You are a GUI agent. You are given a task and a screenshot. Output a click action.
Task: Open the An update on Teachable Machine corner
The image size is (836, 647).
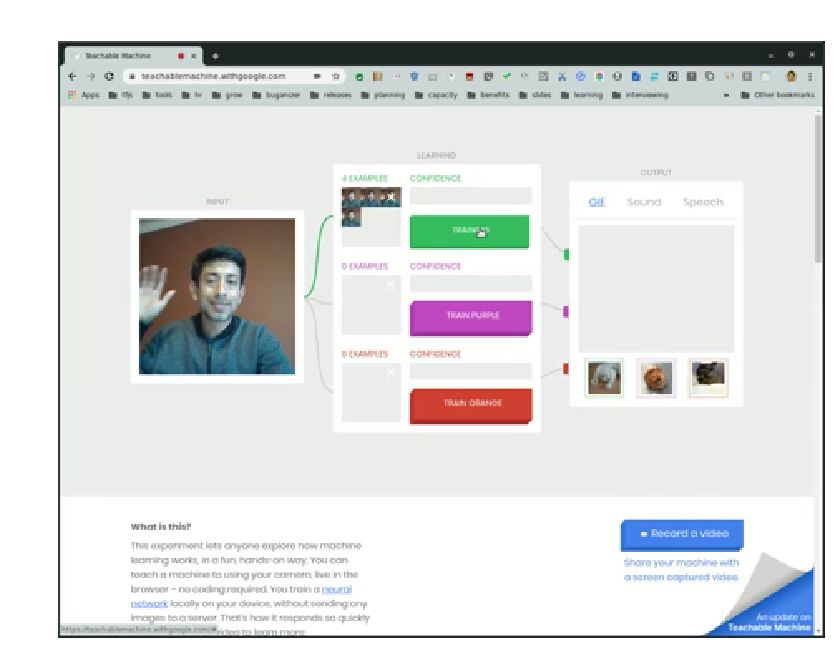pos(768,621)
